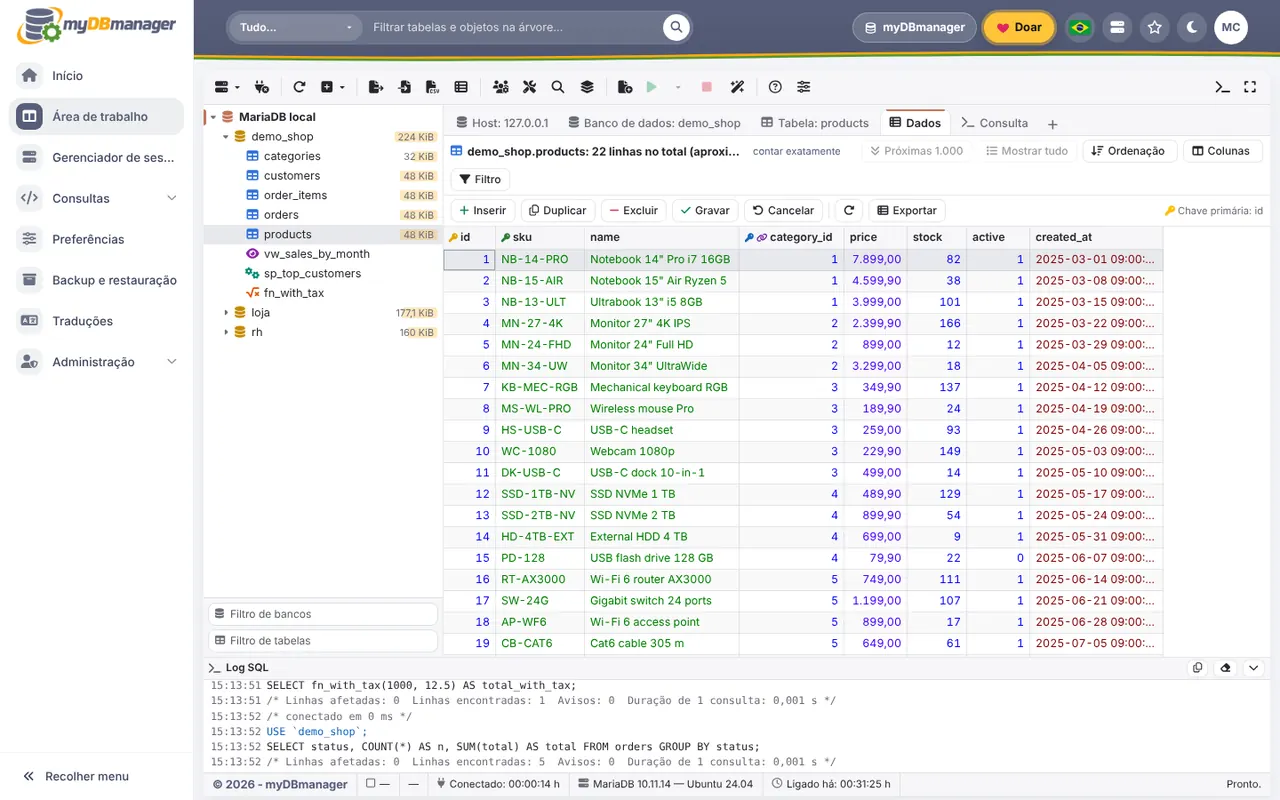Expand the loja database node

[x=226, y=313]
